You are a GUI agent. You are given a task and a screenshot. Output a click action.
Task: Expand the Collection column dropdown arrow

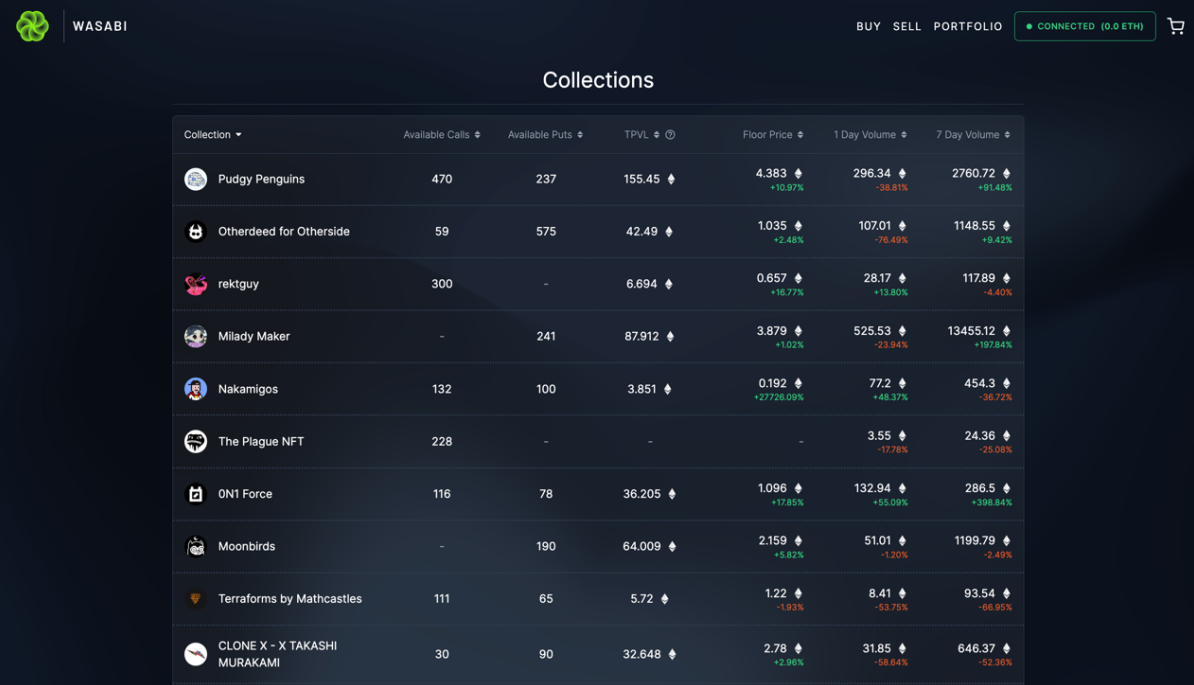tap(239, 135)
